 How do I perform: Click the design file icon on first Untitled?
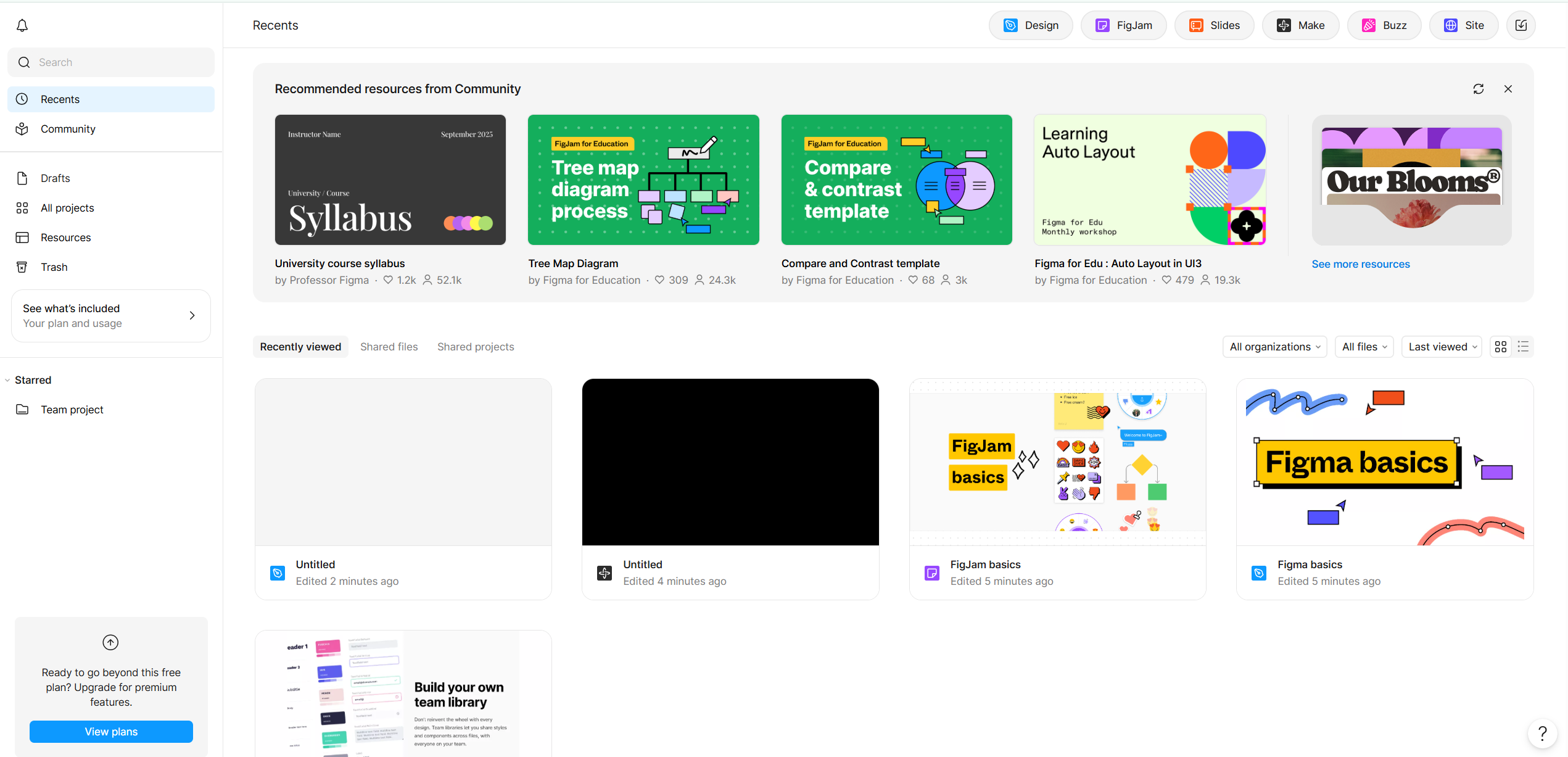278,573
